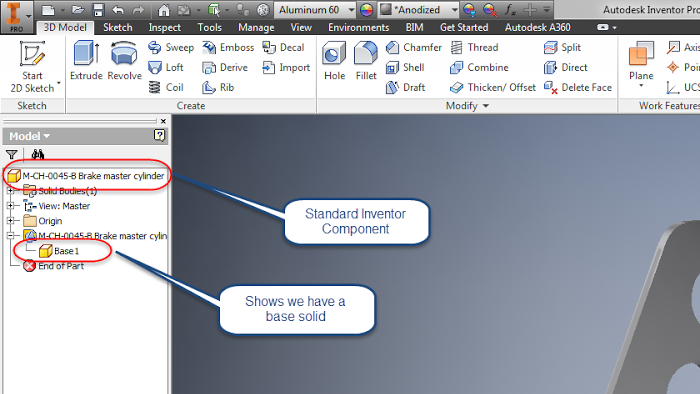Screen dimensions: 700x394
Task: Select the Shell tool
Action: (405, 67)
